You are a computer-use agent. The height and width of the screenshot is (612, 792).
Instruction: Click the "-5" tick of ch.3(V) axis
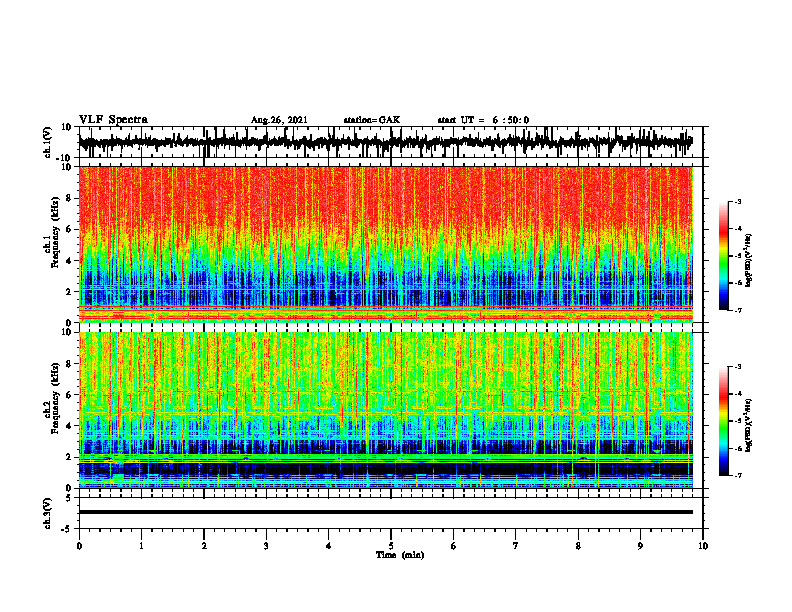[67, 529]
